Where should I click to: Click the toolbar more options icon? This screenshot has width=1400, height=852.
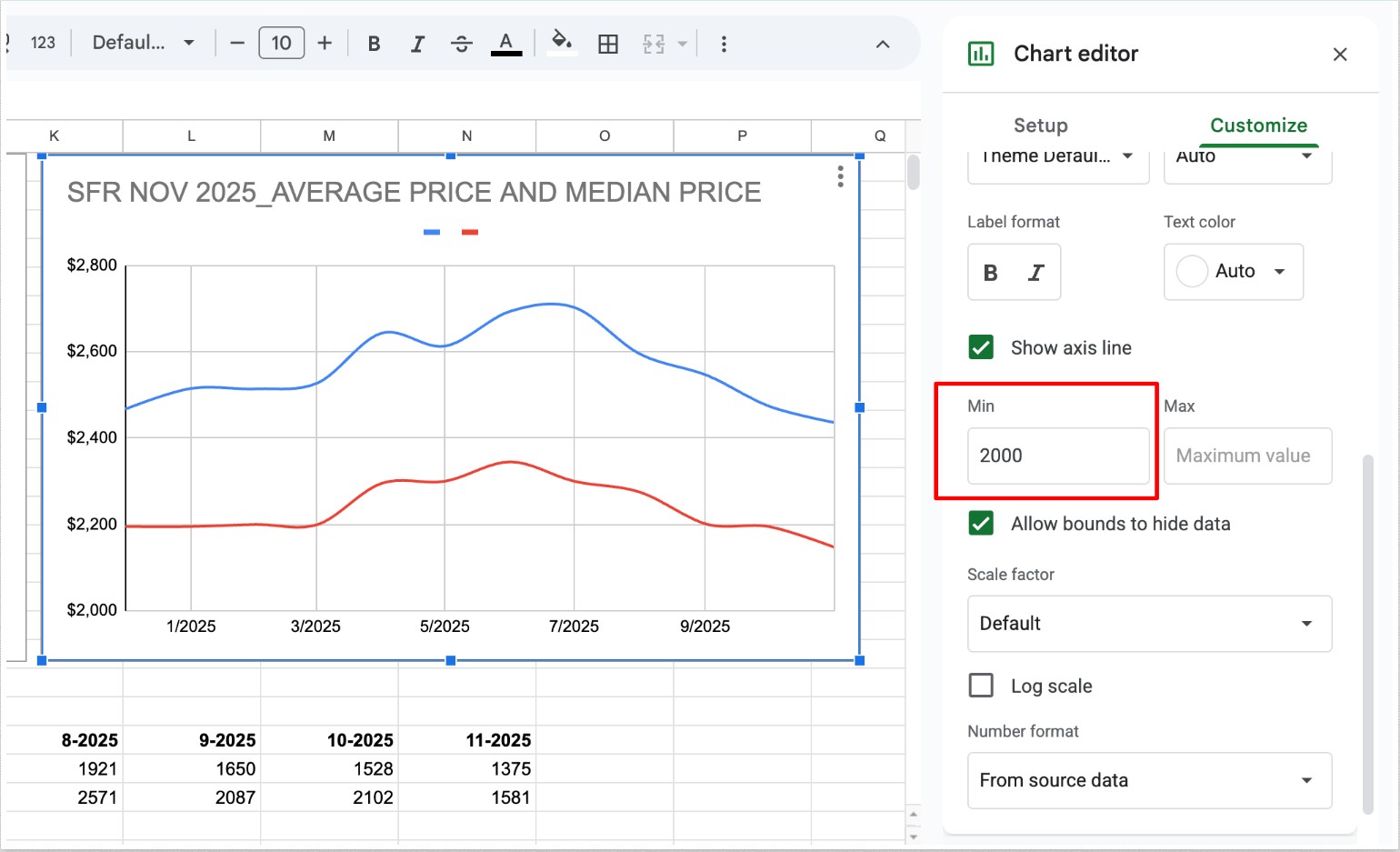click(724, 44)
